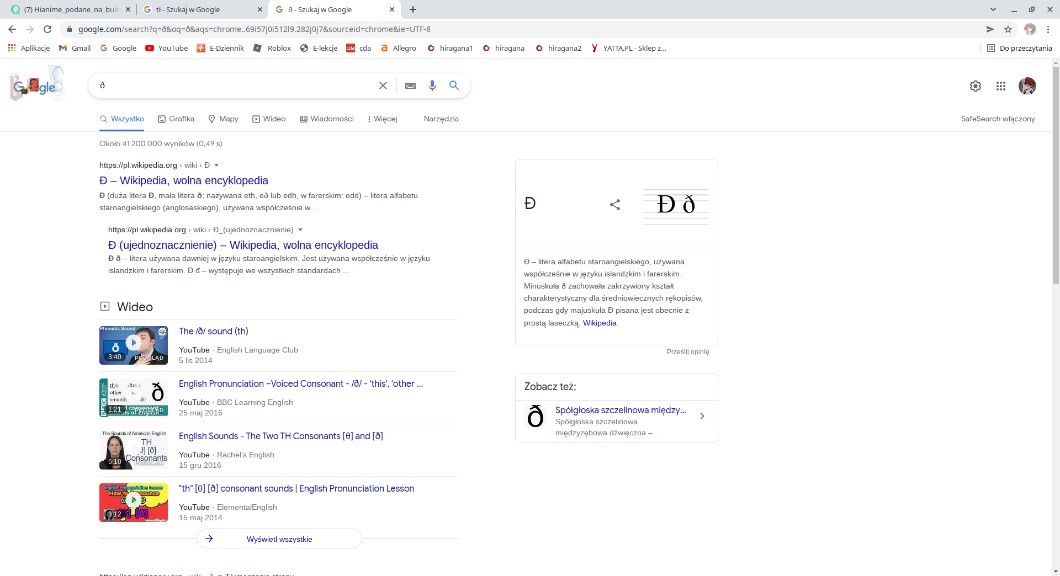The width and height of the screenshot is (1060, 576).
Task: Click the voice search microphone icon
Action: [432, 86]
